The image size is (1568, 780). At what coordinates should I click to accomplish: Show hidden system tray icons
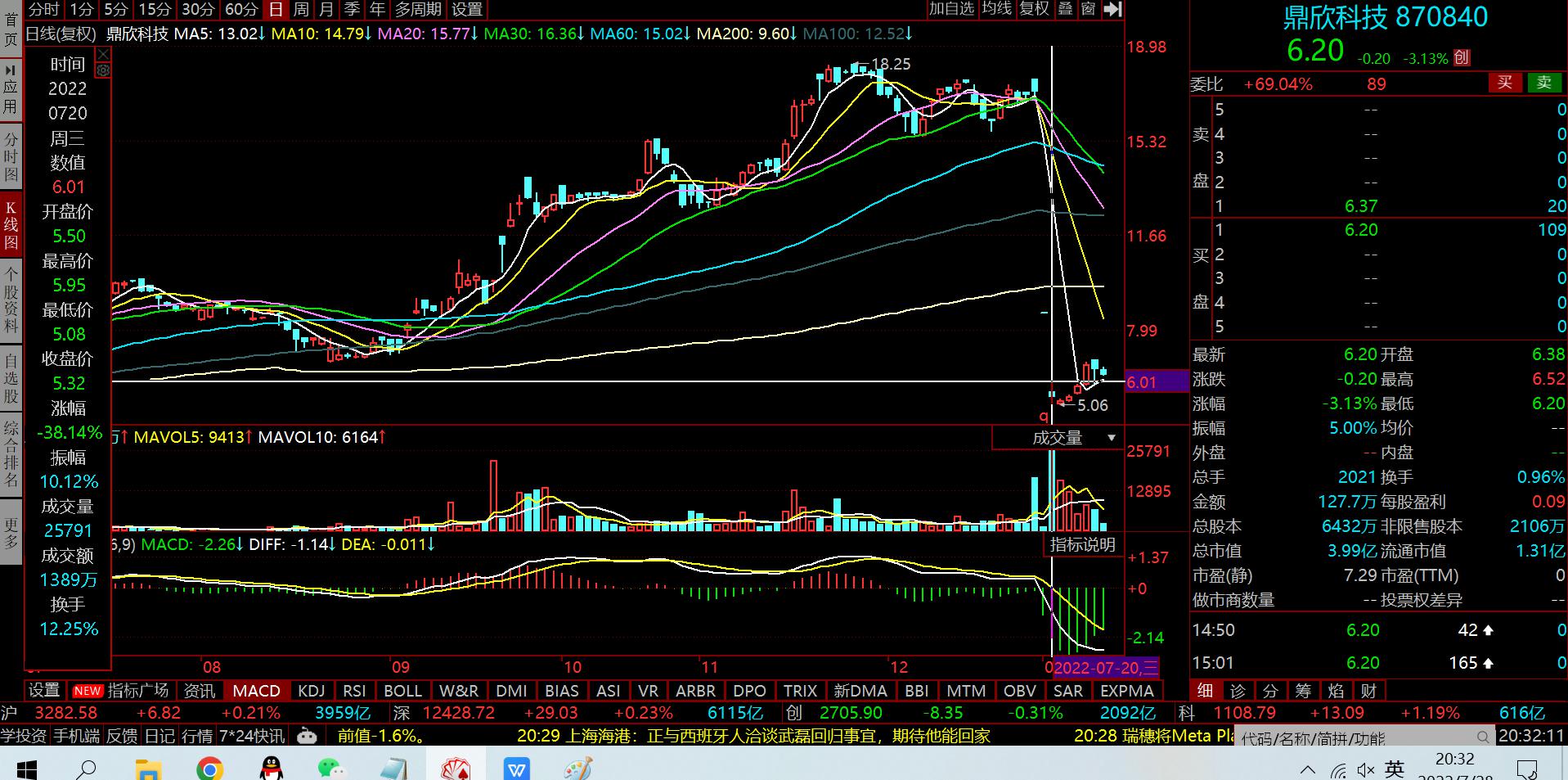point(1308,769)
